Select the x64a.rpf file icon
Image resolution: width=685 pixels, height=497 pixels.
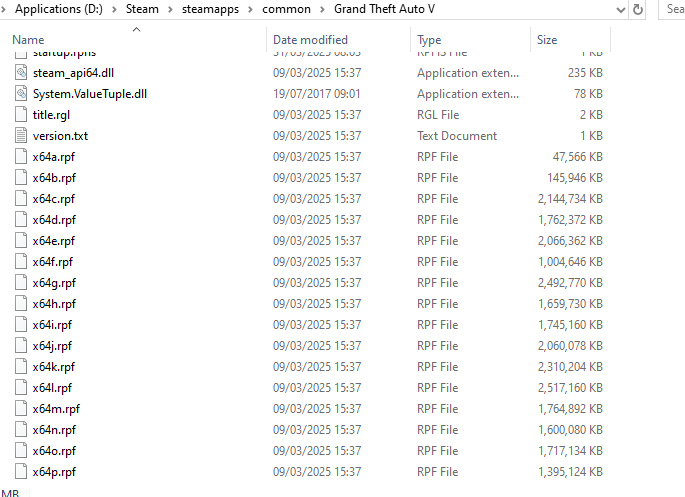[22, 157]
